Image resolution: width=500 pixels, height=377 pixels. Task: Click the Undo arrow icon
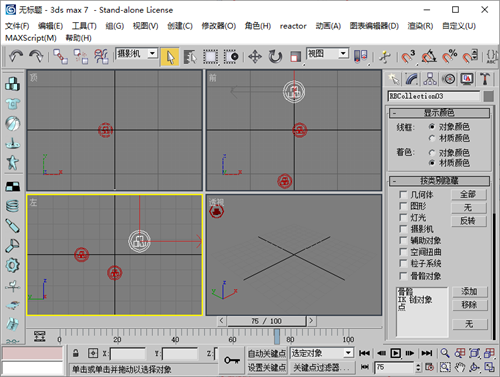click(x=16, y=56)
